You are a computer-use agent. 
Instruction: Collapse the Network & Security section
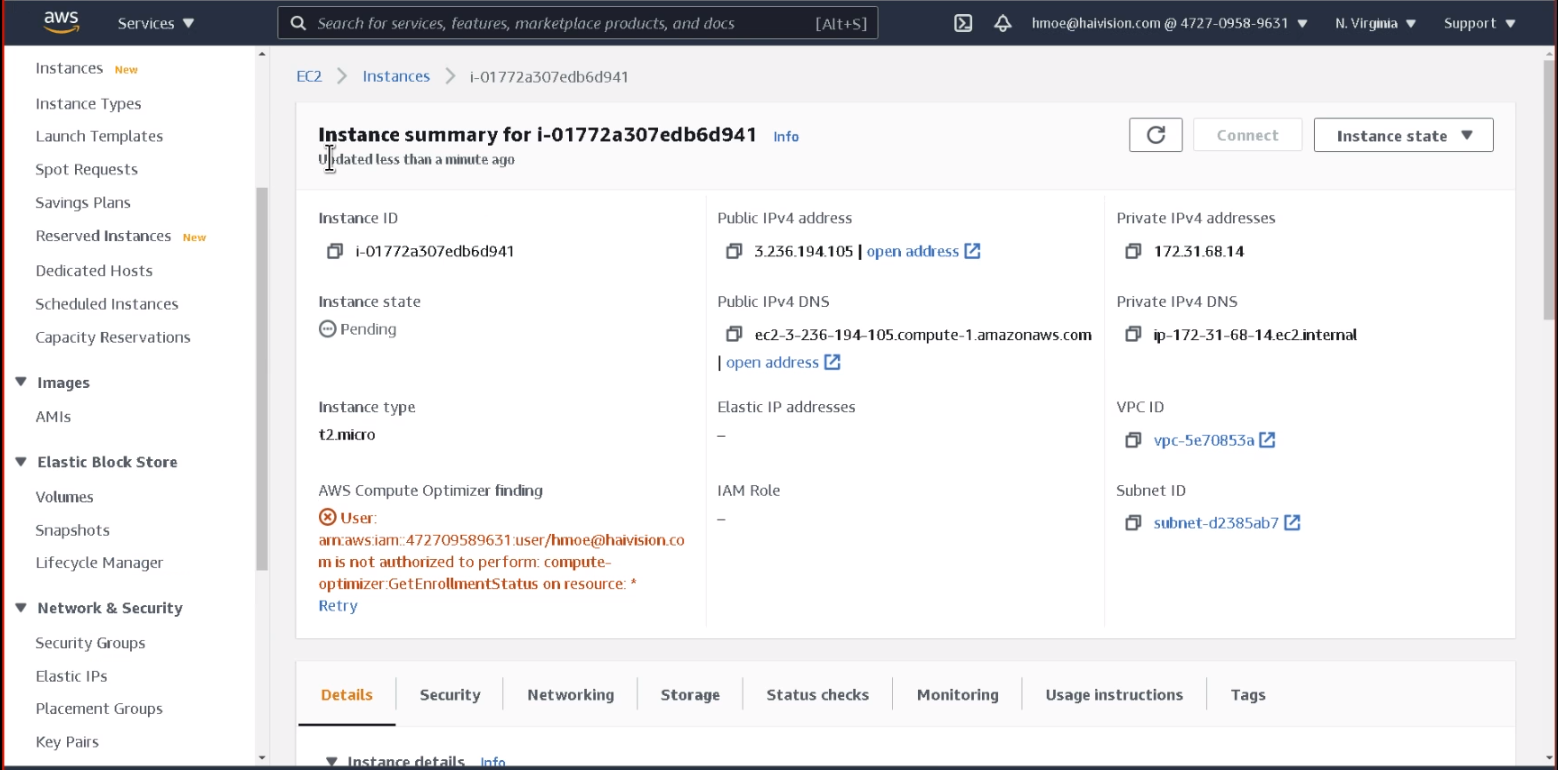(21, 608)
